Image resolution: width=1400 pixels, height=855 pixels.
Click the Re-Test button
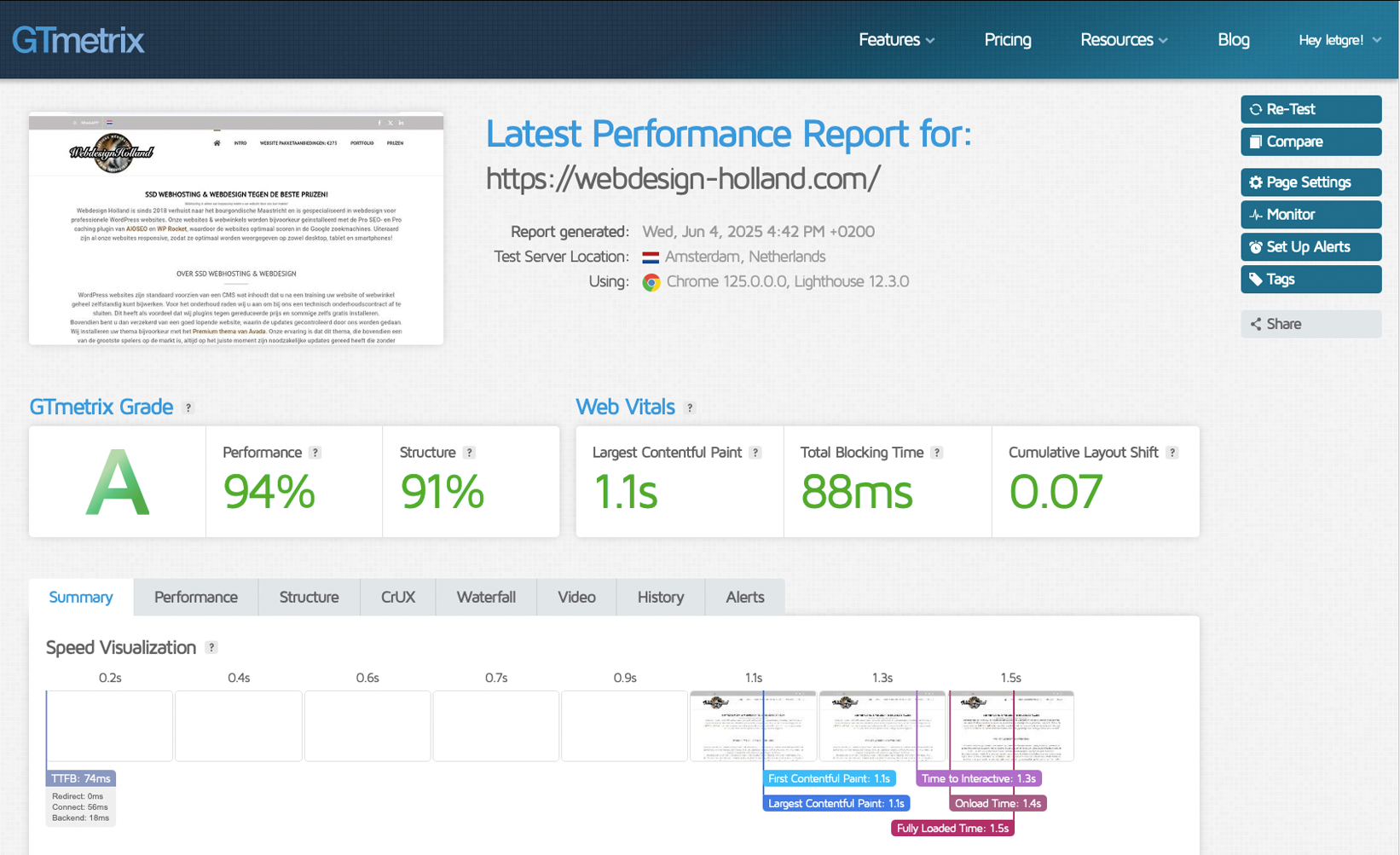pos(1311,109)
